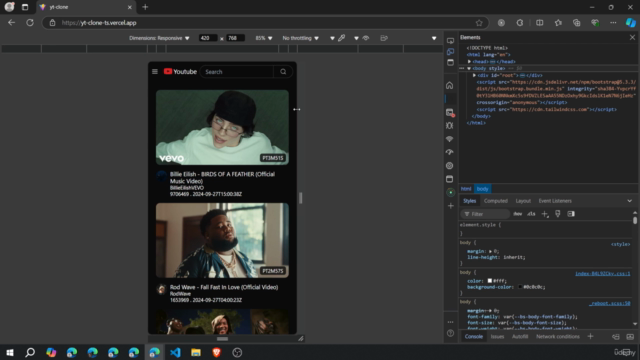This screenshot has height=360, width=640.
Task: Open File Explorer from taskbar
Action: pyautogui.click(x=196, y=352)
